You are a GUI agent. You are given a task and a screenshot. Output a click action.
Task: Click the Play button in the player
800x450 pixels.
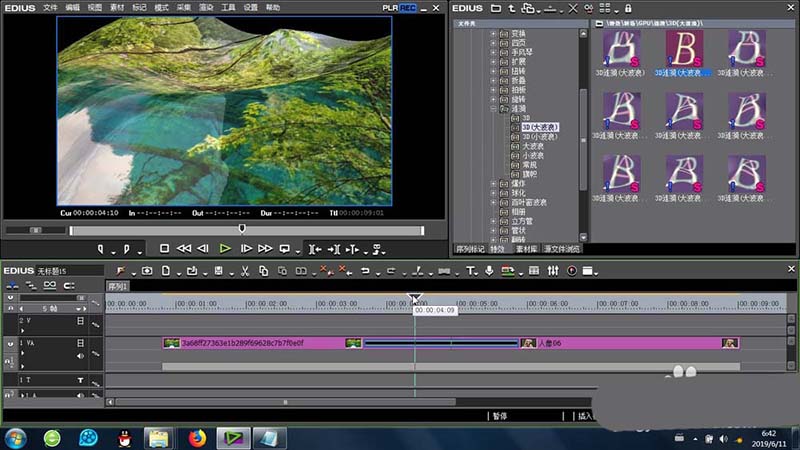click(225, 248)
